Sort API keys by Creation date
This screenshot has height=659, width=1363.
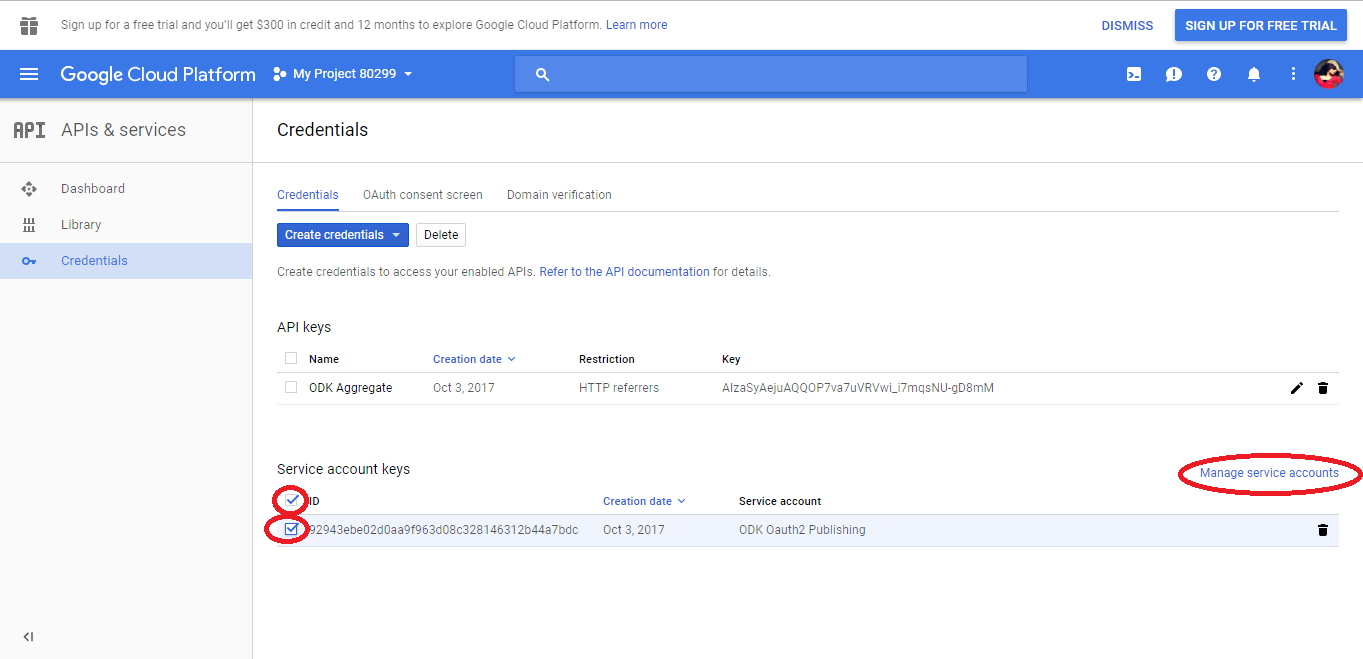click(x=474, y=359)
